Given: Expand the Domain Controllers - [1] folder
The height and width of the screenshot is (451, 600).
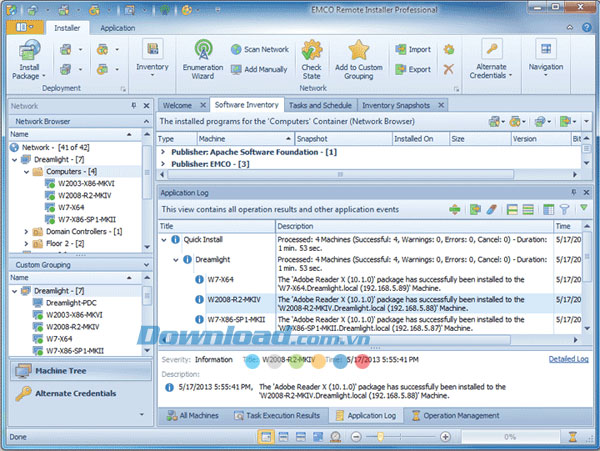Looking at the screenshot, I should tap(26, 231).
